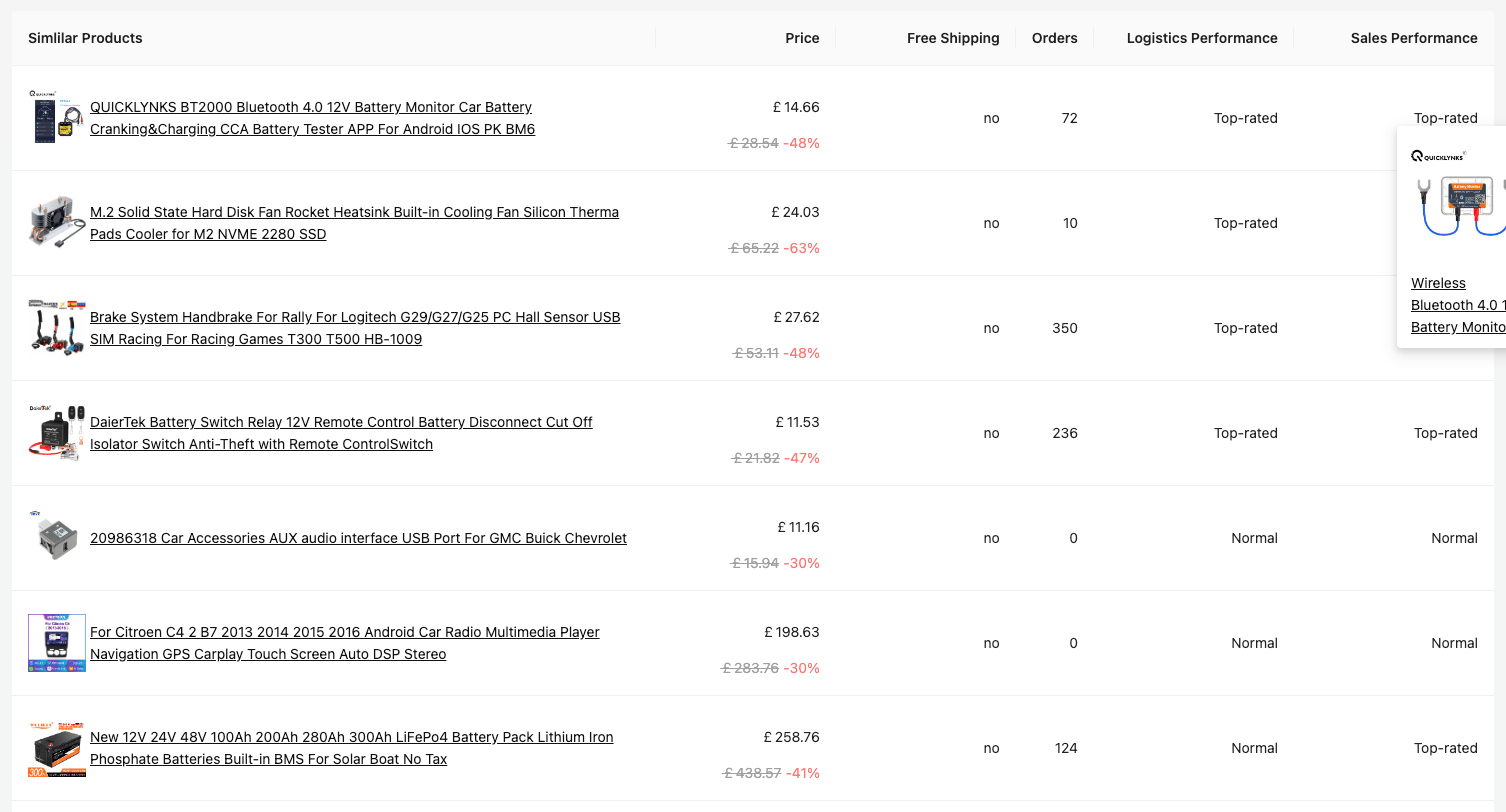Click the £ 11.53 price

[x=797, y=422]
